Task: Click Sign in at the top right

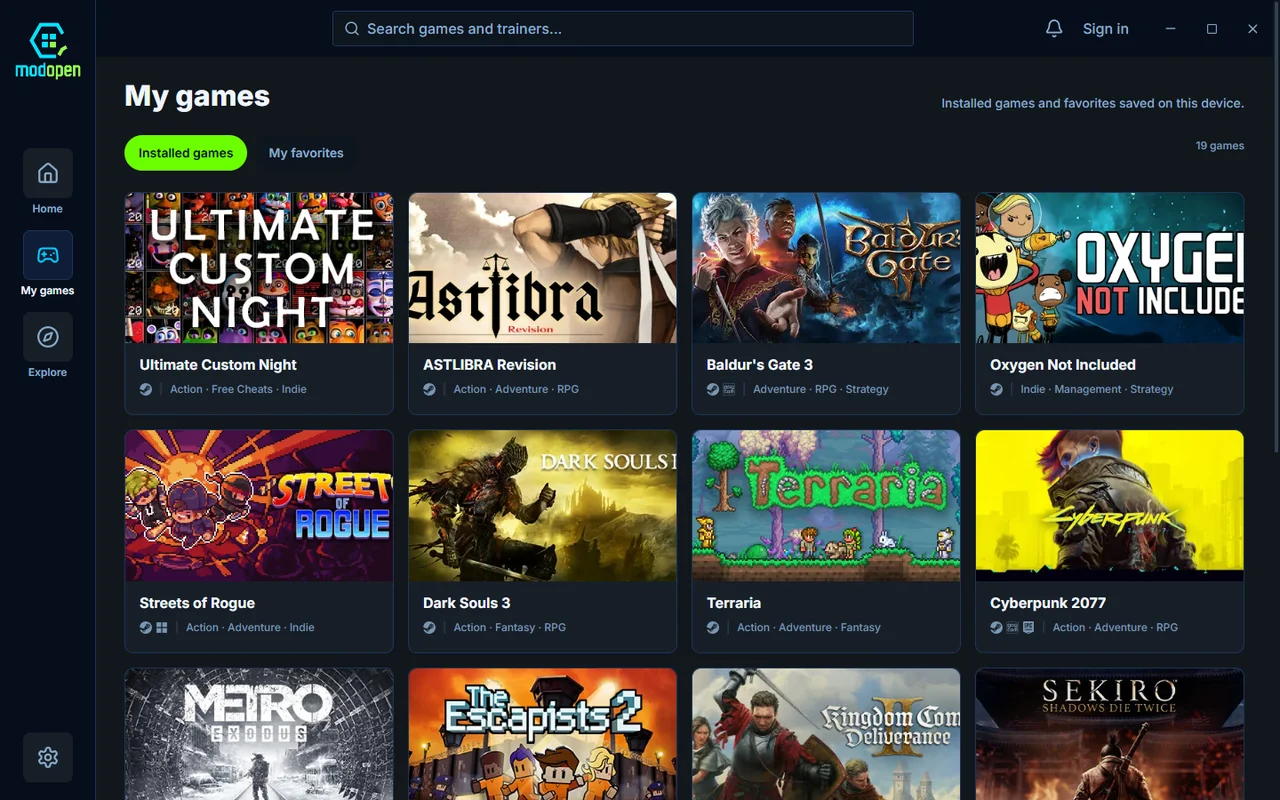Action: 1106,29
